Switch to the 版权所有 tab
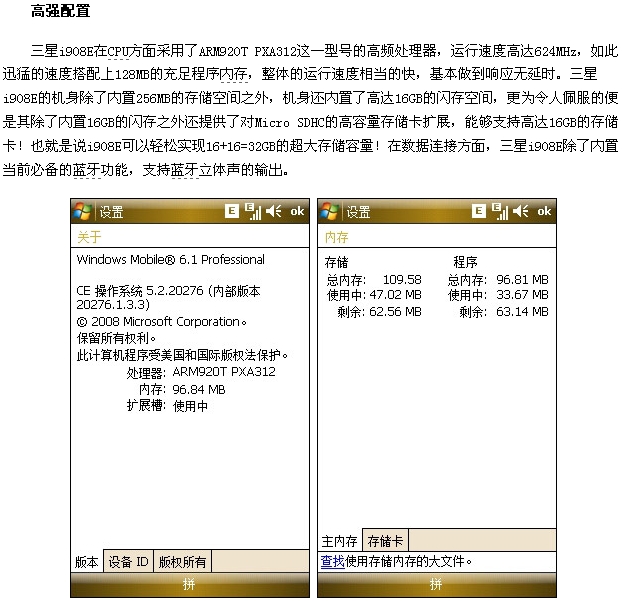Image resolution: width=622 pixels, height=601 pixels. [x=182, y=561]
